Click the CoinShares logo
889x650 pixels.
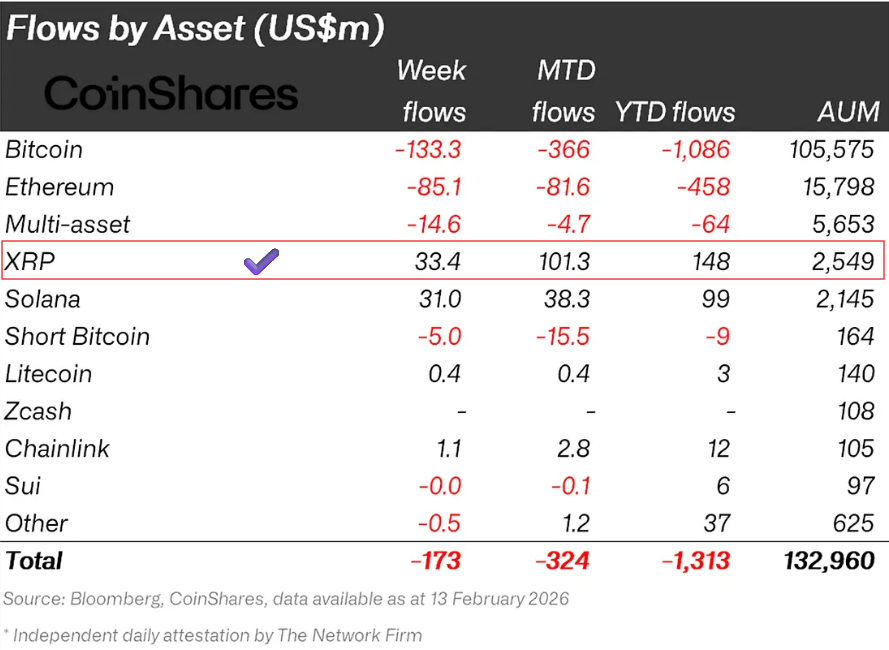(171, 94)
